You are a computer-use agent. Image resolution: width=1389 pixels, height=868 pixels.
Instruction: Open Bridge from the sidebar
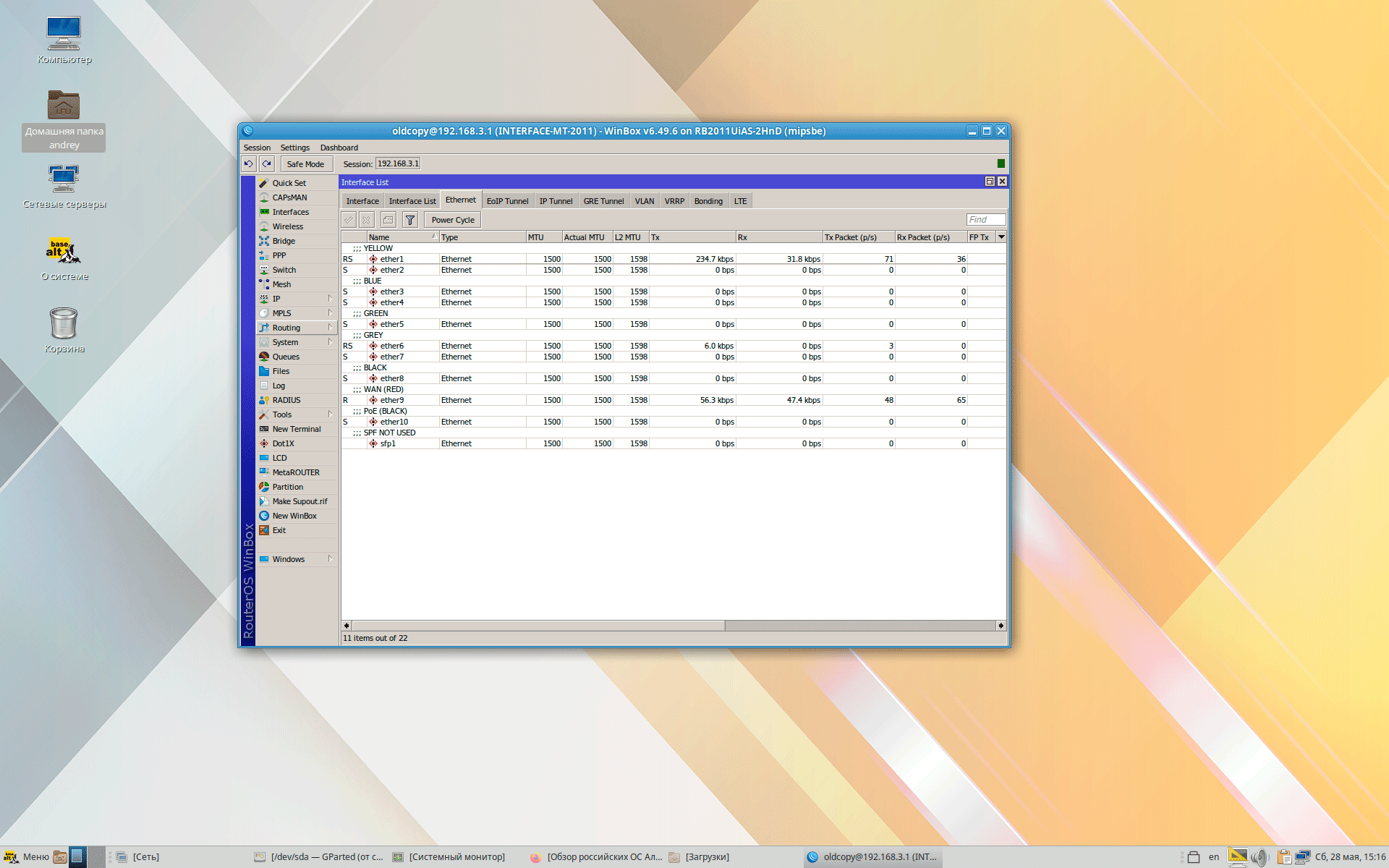click(x=283, y=241)
